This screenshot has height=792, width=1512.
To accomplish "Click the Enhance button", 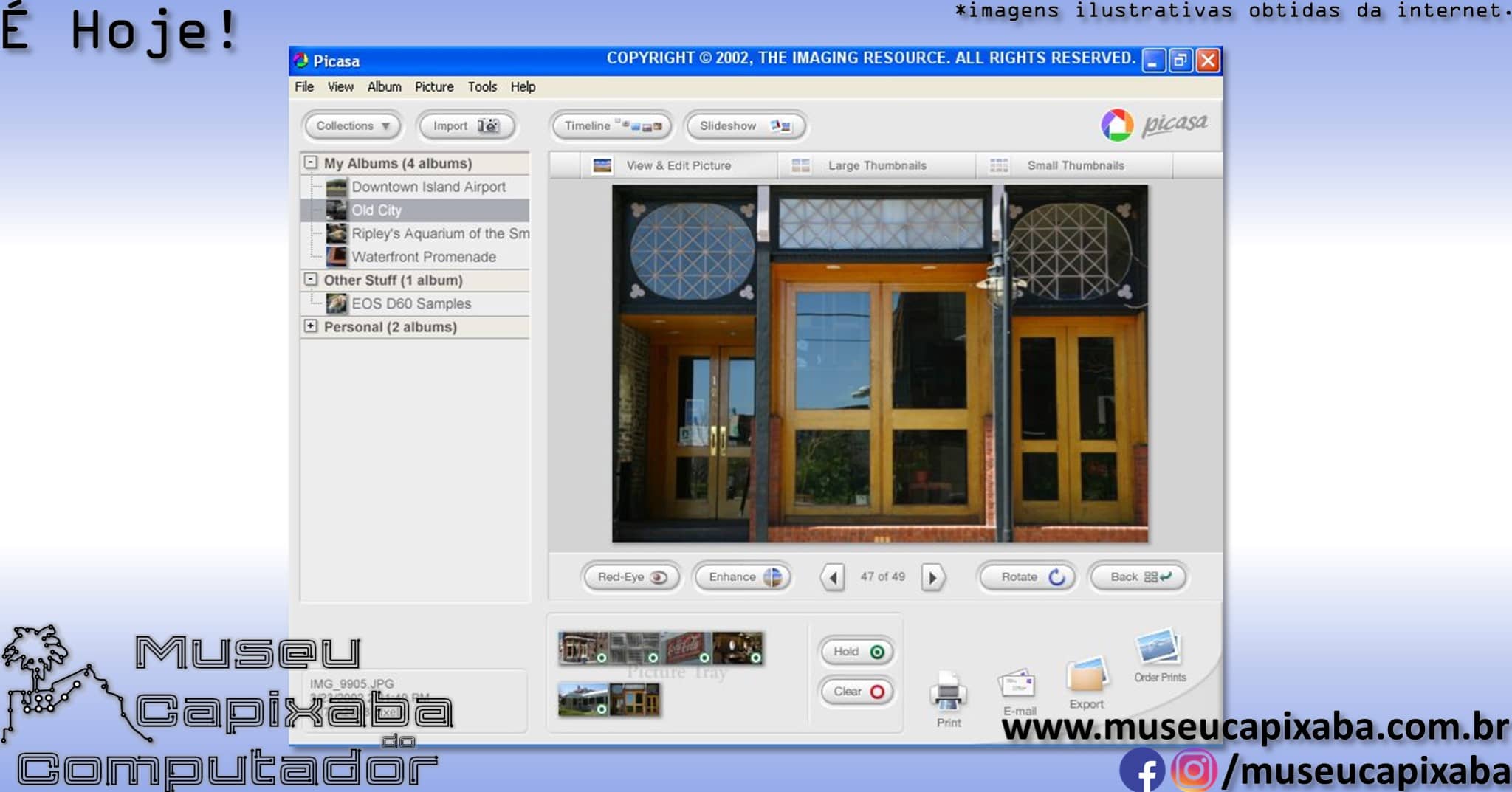I will [x=743, y=577].
